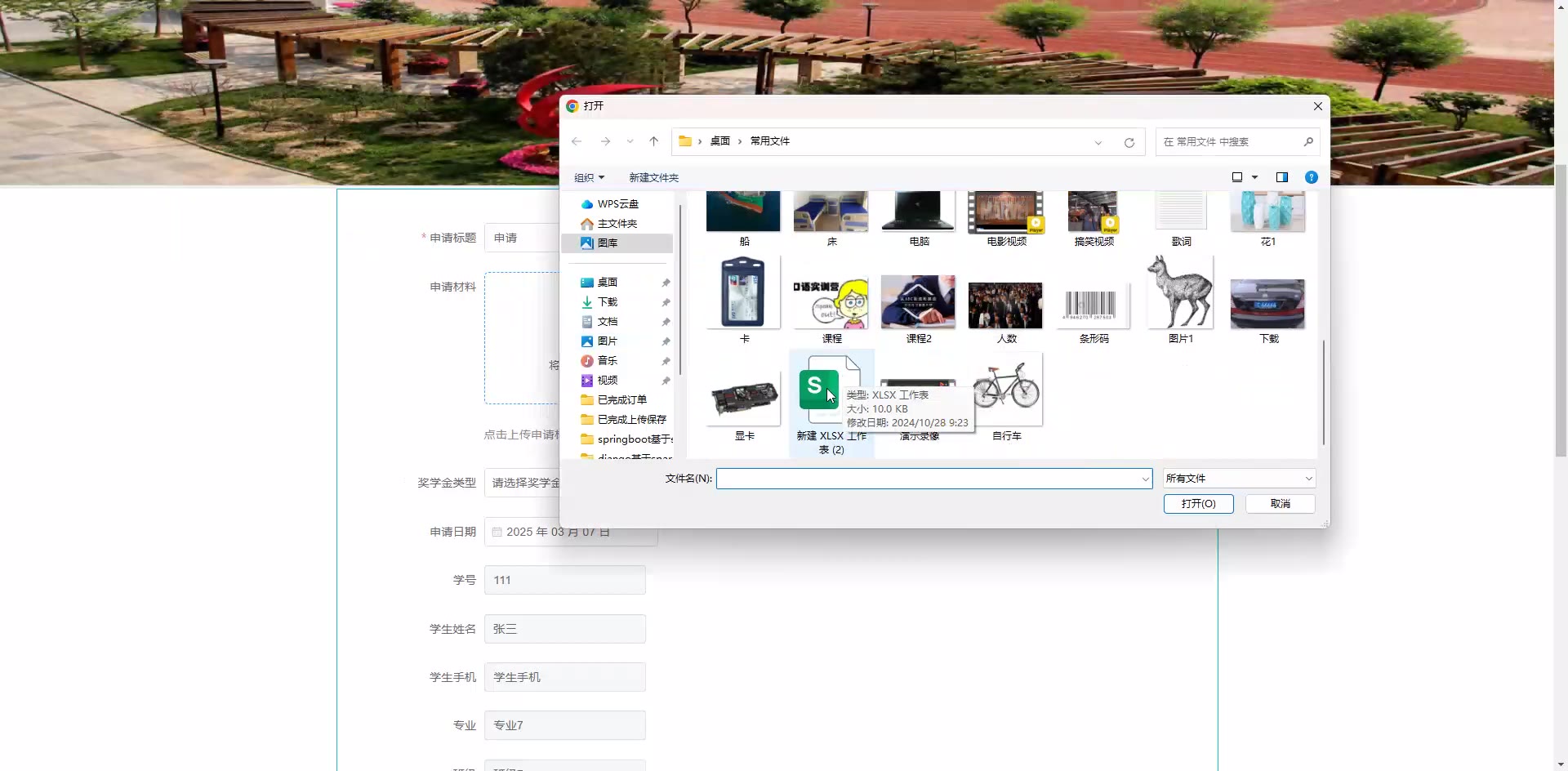Open file dialog help
The image size is (1568, 771).
(1312, 177)
